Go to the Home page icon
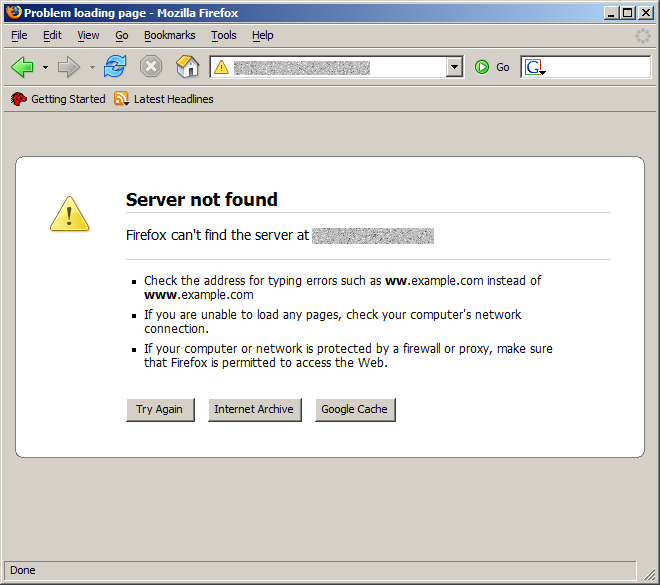The image size is (660, 585). (x=187, y=66)
